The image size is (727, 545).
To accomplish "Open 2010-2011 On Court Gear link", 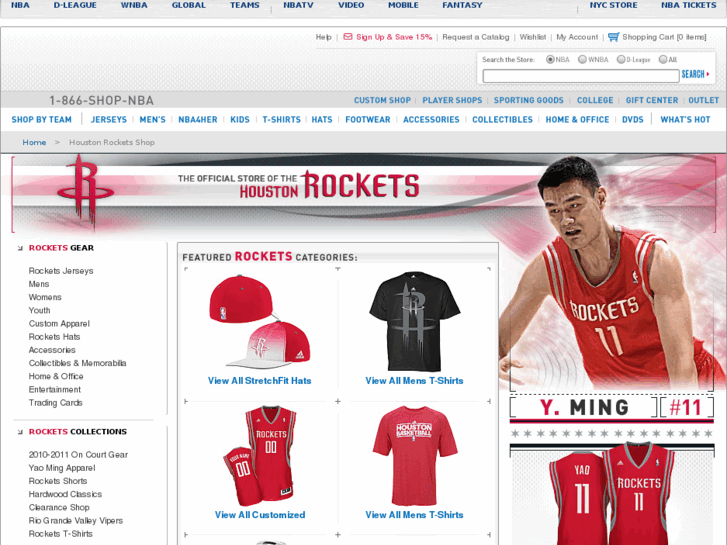I will (78, 455).
